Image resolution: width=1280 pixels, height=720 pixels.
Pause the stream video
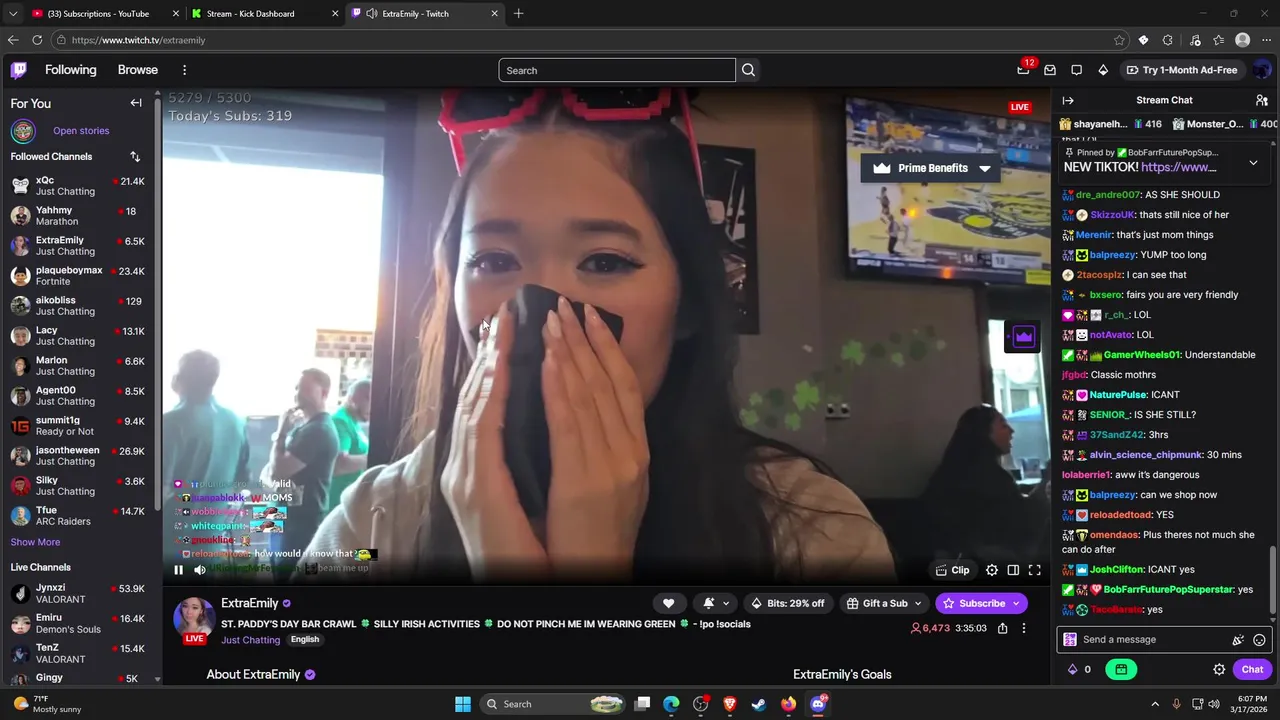click(x=178, y=570)
